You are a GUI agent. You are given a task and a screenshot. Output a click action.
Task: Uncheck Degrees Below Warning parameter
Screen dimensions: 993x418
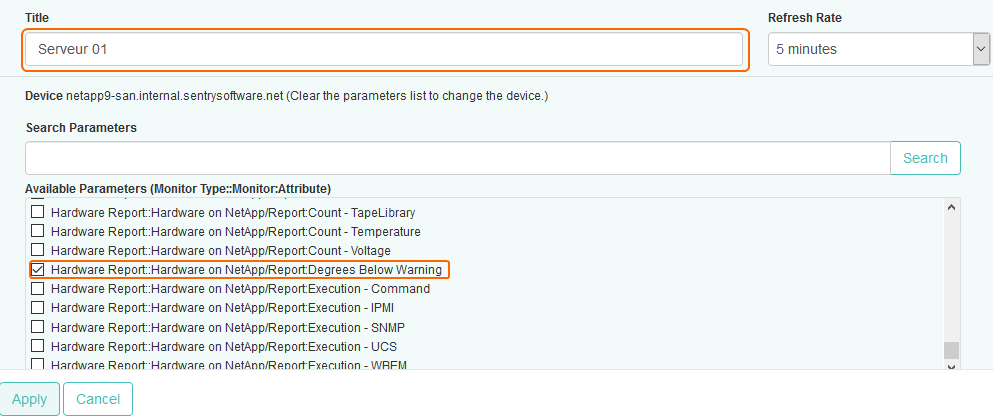38,270
